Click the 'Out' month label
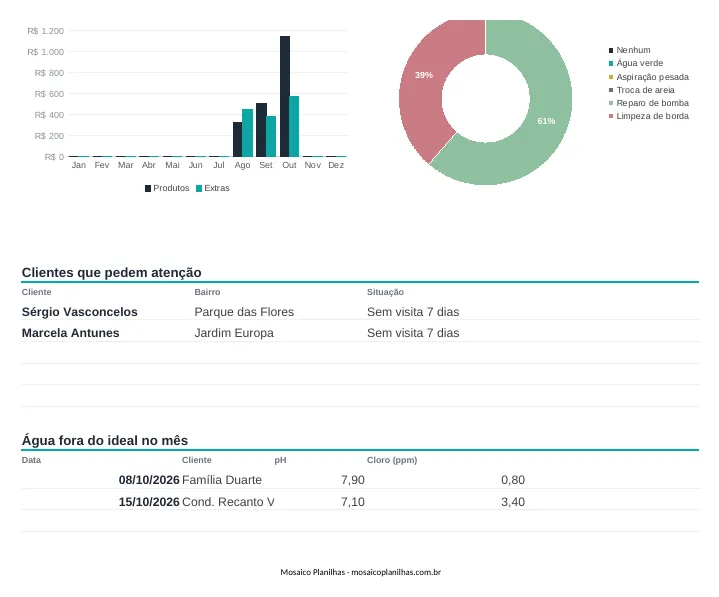The width and height of the screenshot is (719, 597). pyautogui.click(x=289, y=165)
